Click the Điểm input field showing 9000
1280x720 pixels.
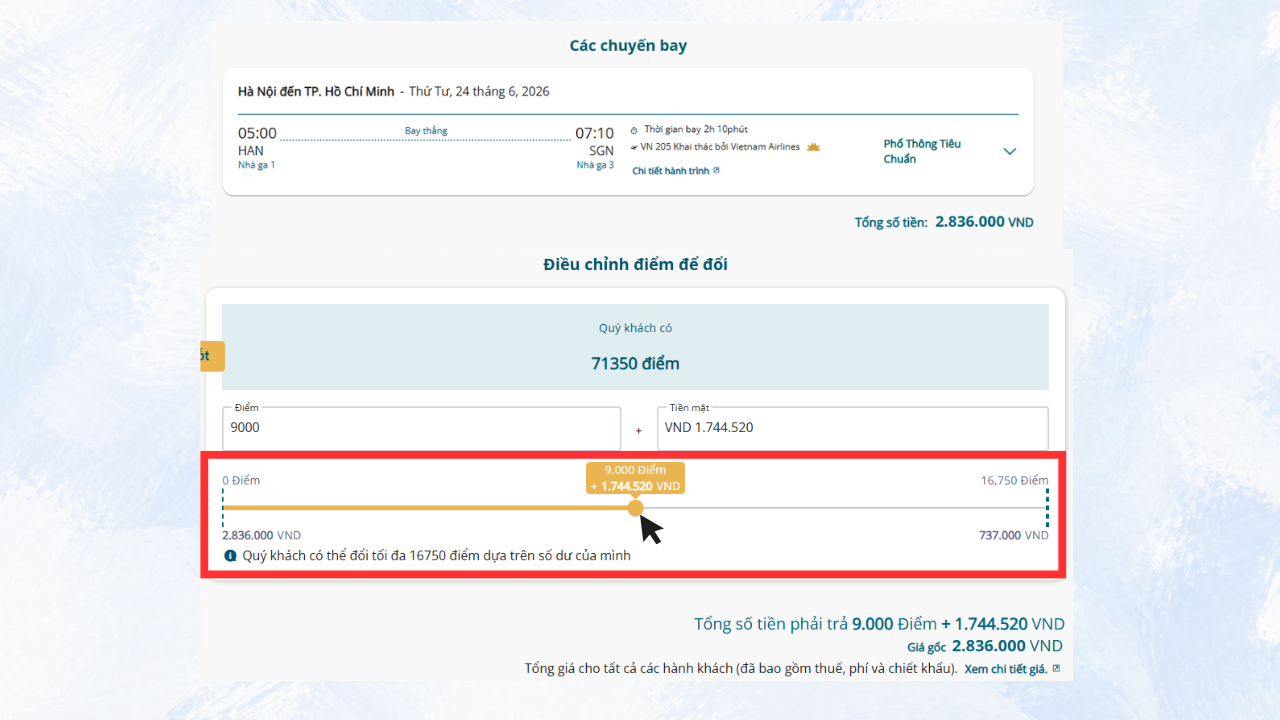click(x=421, y=428)
